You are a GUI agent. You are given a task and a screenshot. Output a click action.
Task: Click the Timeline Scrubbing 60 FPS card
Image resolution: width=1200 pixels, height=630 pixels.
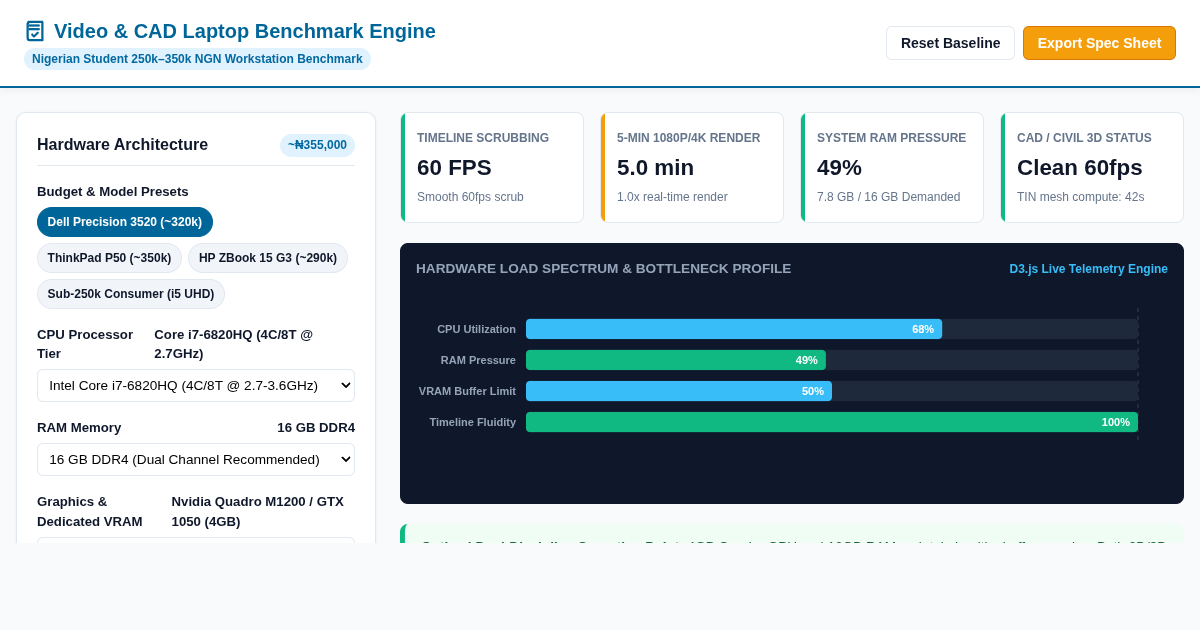(x=492, y=167)
